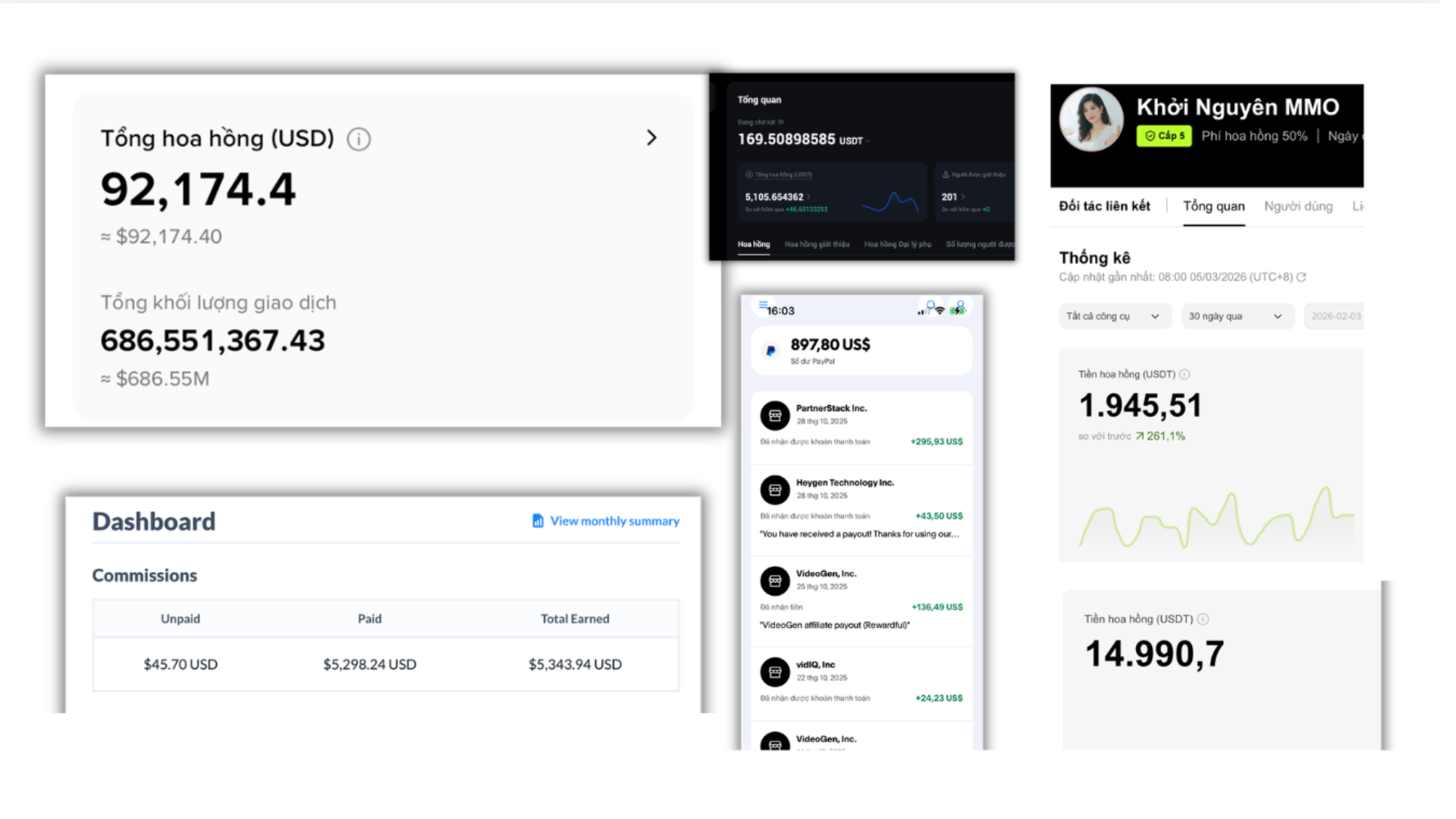Click the Unpaid column header
The width and height of the screenshot is (1456, 819).
pos(180,619)
